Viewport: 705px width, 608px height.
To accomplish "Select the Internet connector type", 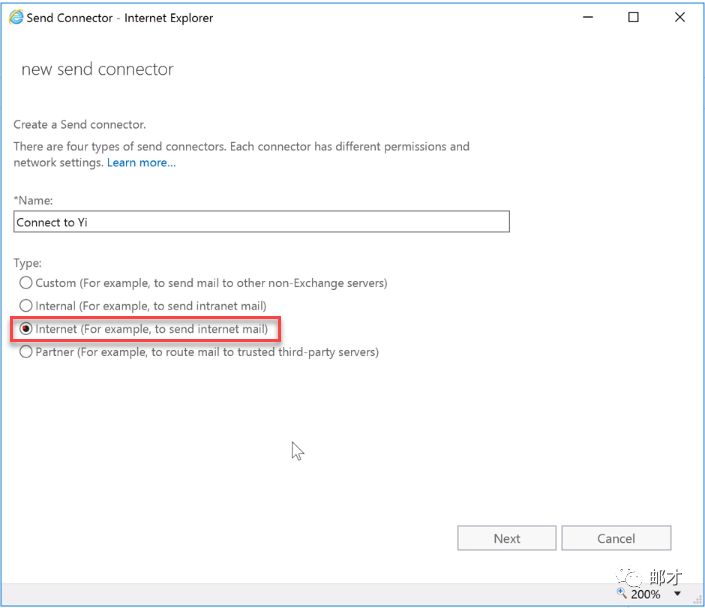I will (x=26, y=329).
